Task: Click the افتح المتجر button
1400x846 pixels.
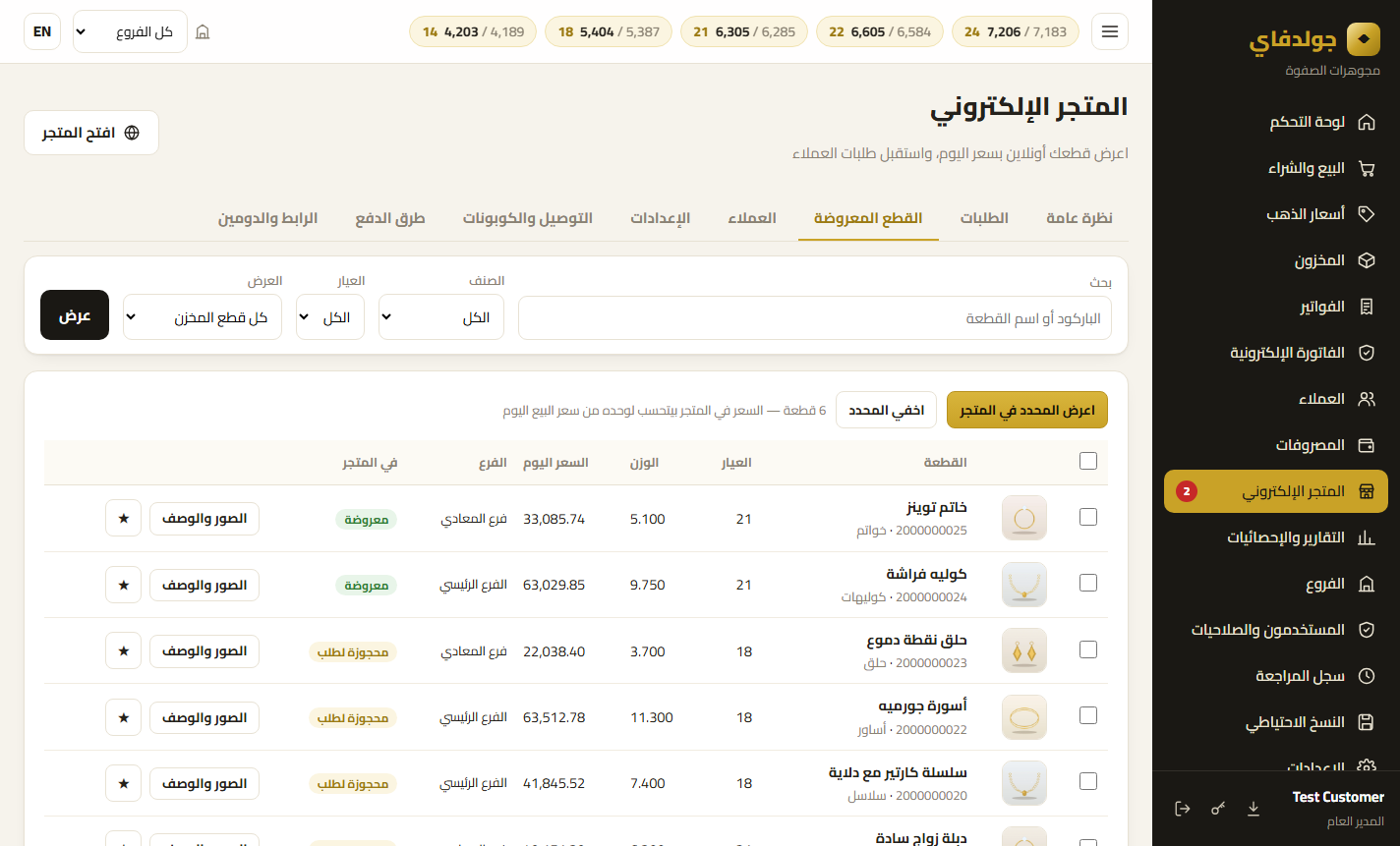Action: (x=91, y=133)
